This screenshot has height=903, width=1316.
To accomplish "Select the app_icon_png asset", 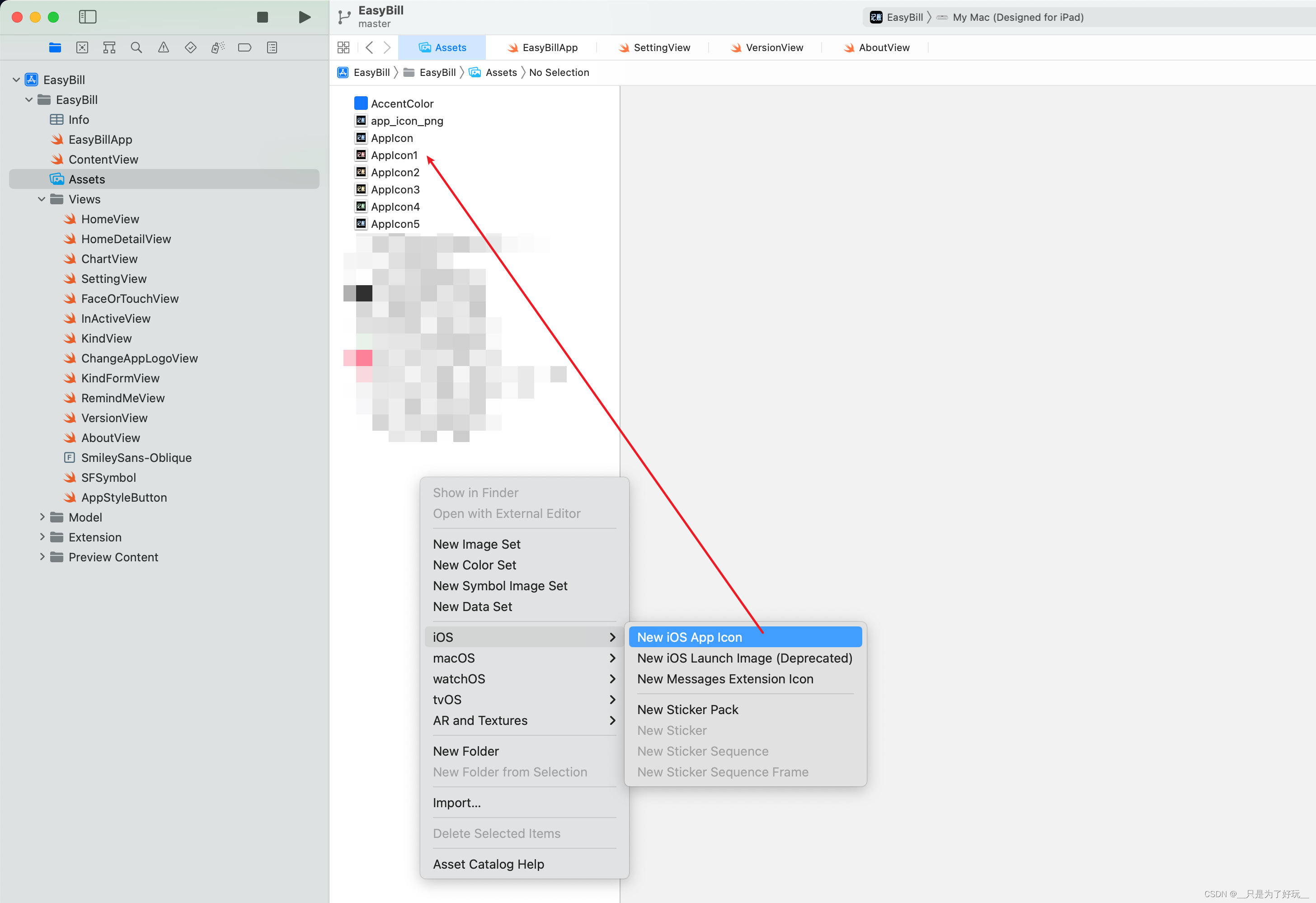I will point(399,121).
